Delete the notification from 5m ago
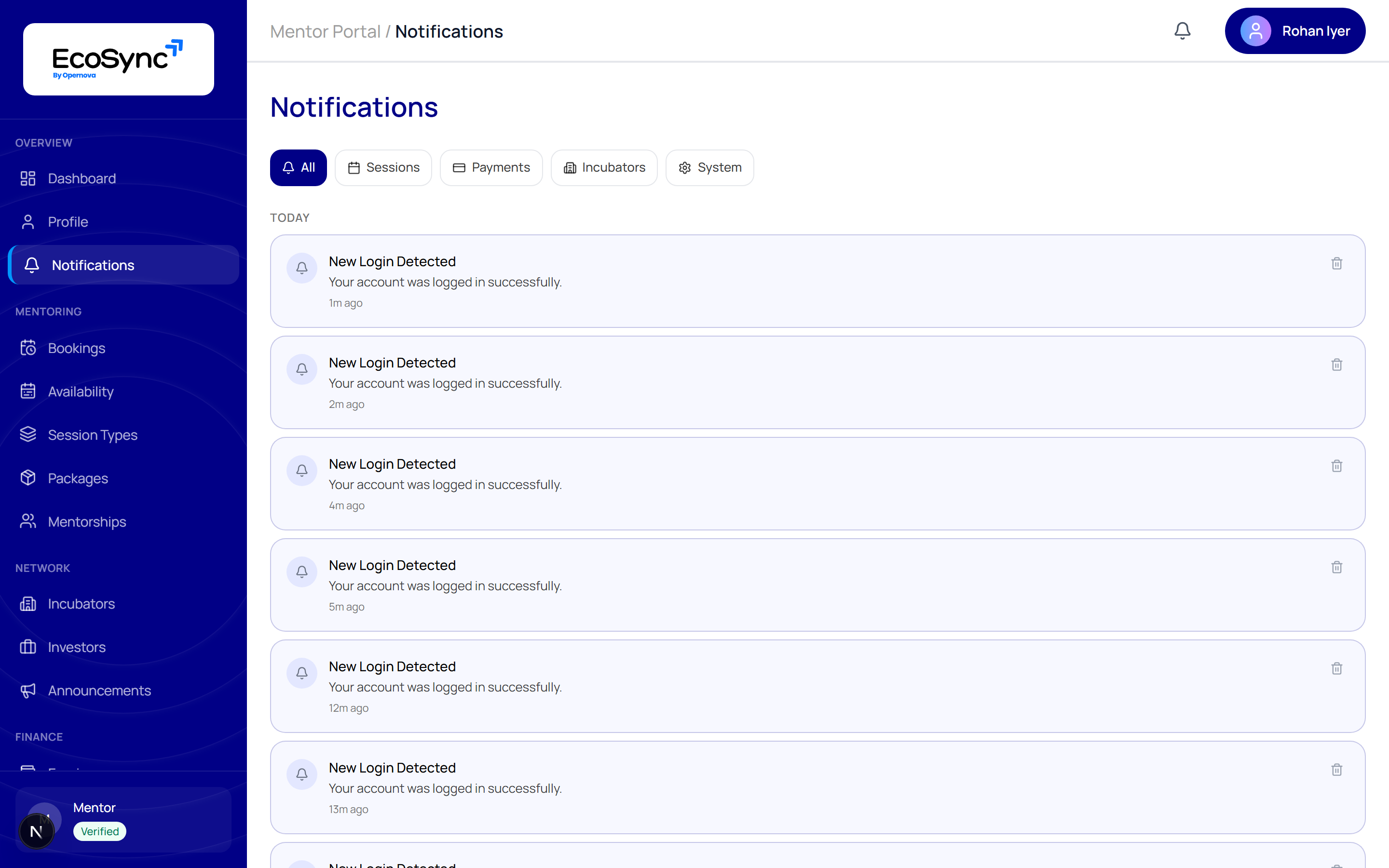1389x868 pixels. click(1336, 567)
